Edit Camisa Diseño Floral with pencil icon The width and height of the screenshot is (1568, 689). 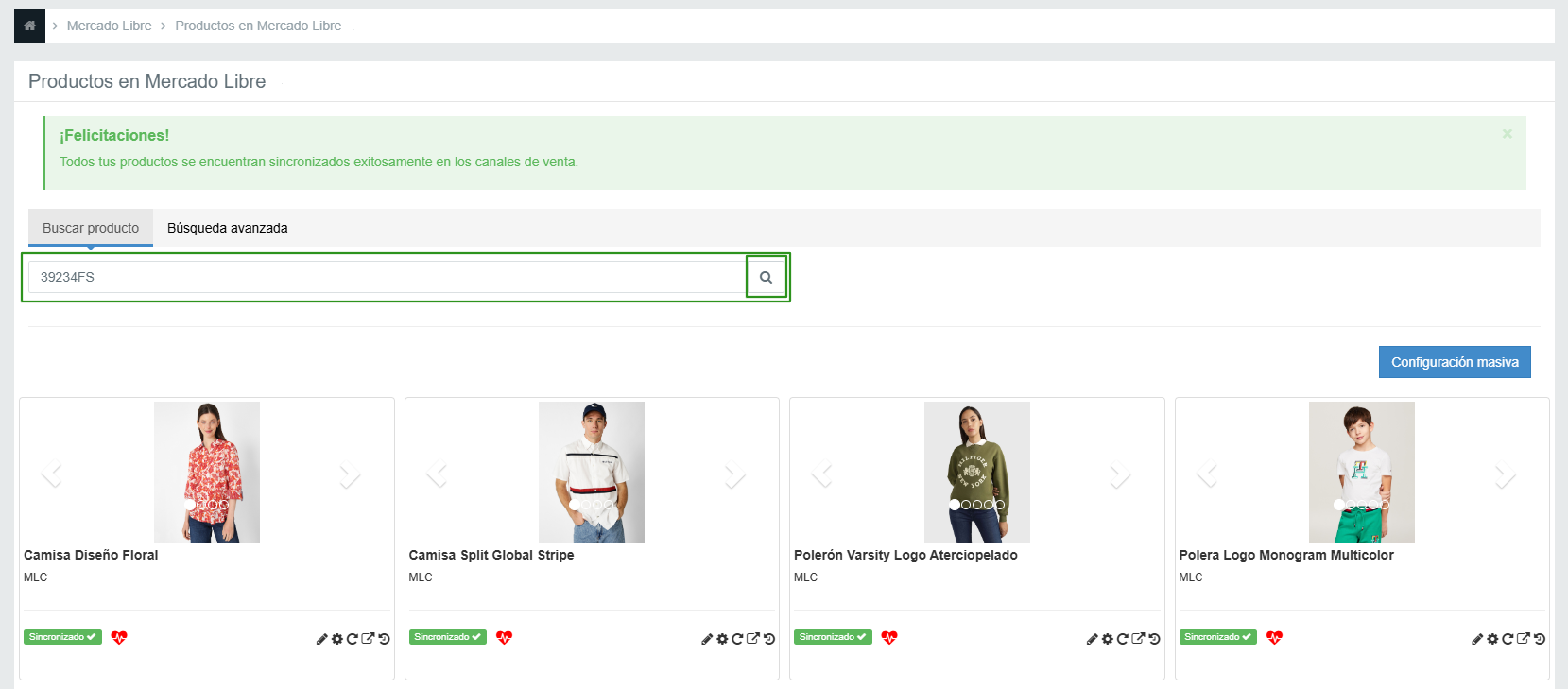pos(321,639)
